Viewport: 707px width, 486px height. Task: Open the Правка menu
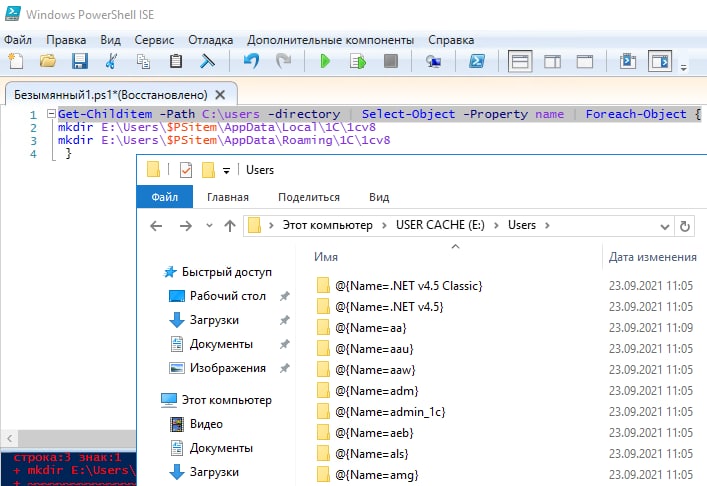[x=66, y=40]
